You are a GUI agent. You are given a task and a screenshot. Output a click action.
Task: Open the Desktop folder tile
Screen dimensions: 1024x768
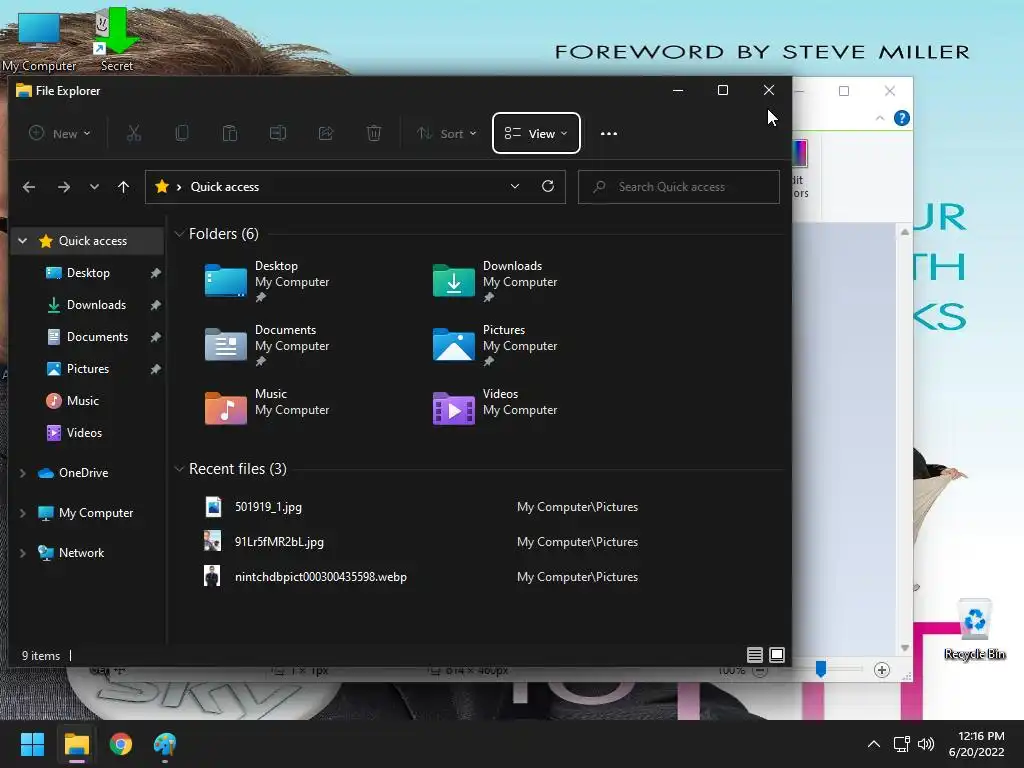tap(267, 281)
